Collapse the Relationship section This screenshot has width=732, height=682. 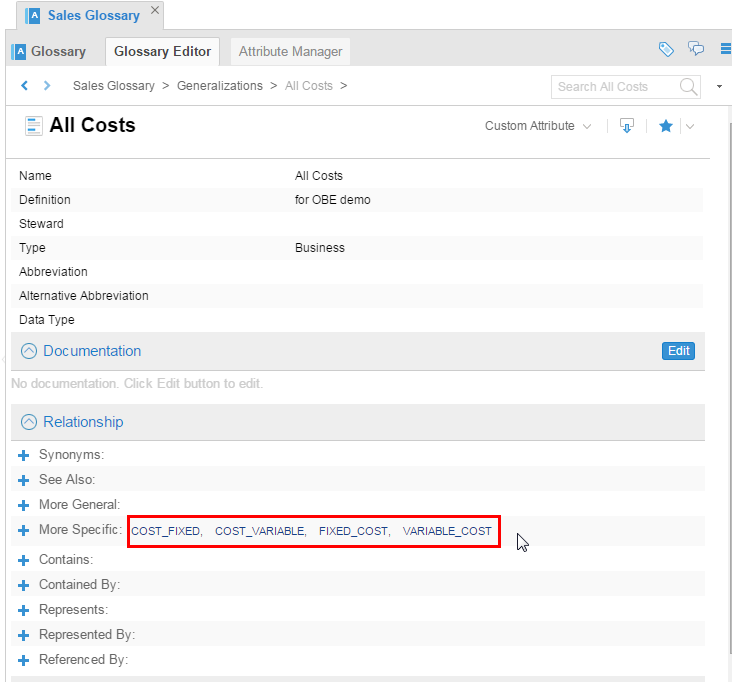coord(29,422)
